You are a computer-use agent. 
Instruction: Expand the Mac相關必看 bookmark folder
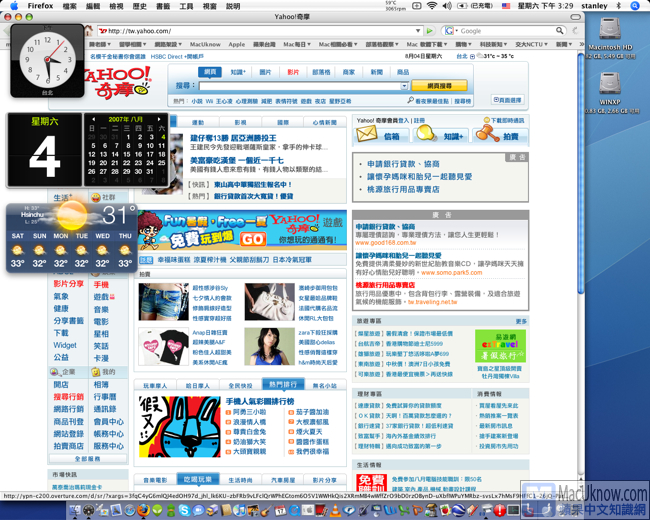(338, 44)
